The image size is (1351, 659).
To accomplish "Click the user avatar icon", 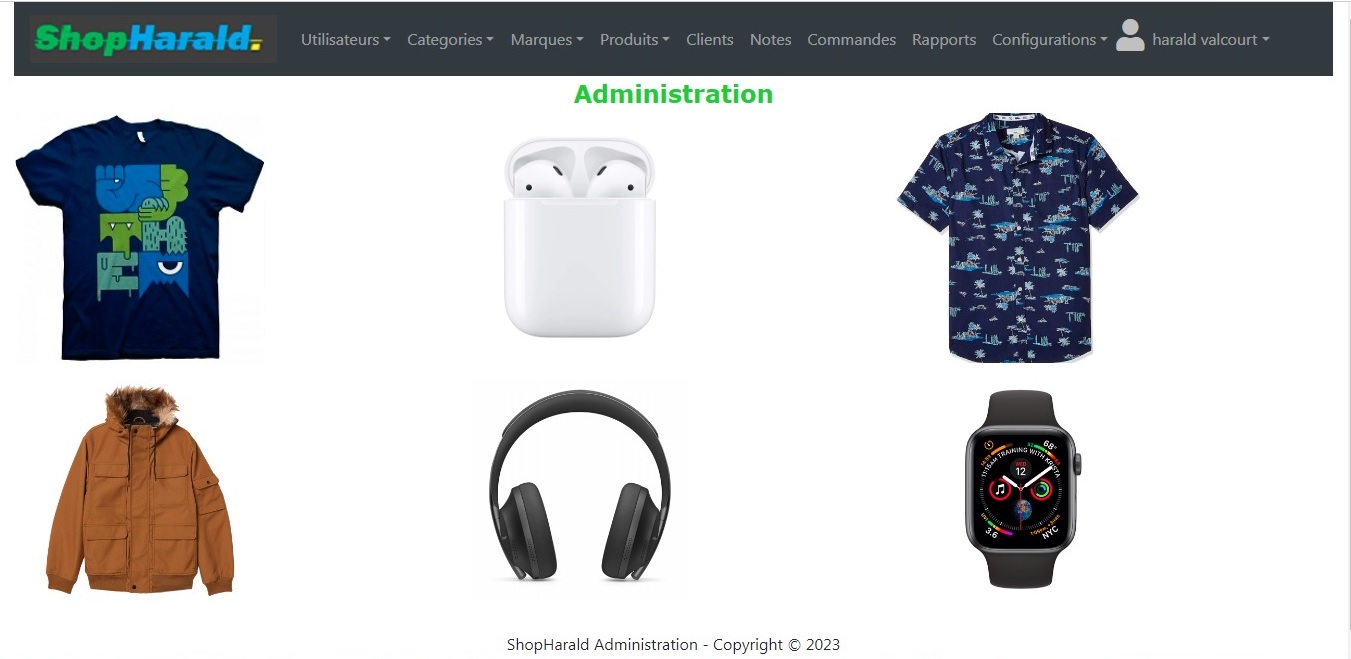I will tap(1130, 36).
